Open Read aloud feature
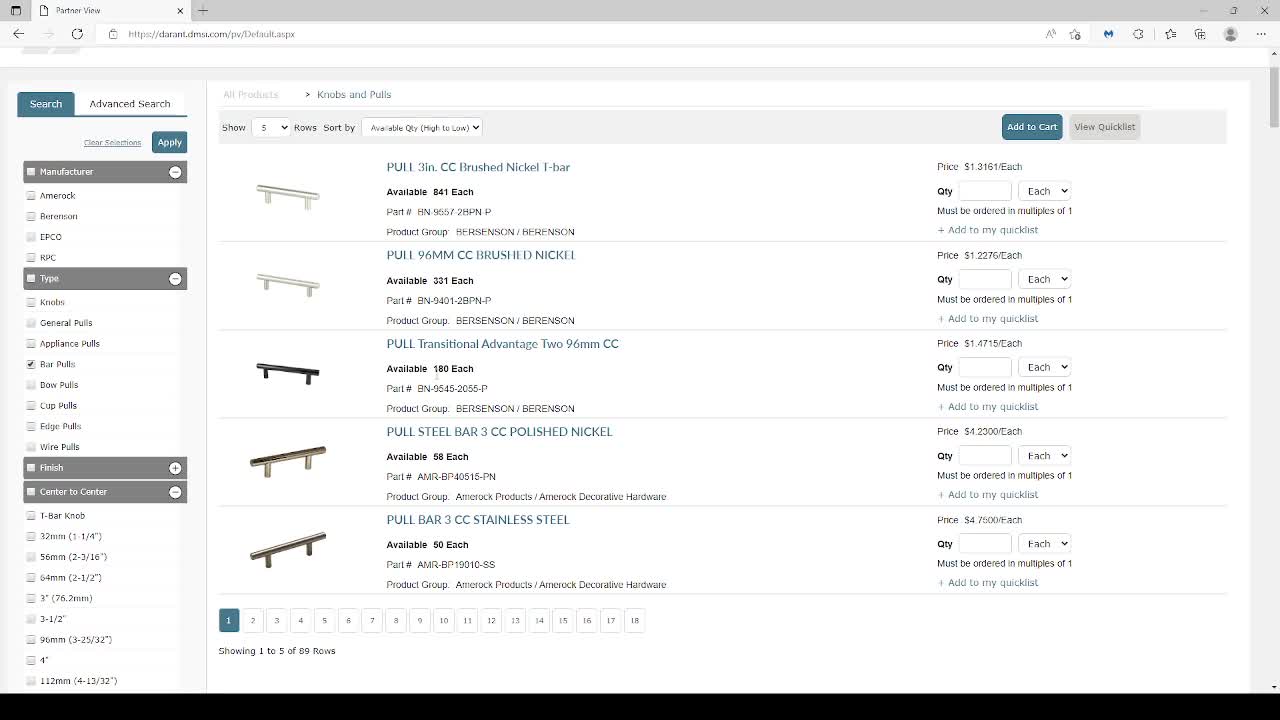The image size is (1280, 720). [x=1050, y=34]
